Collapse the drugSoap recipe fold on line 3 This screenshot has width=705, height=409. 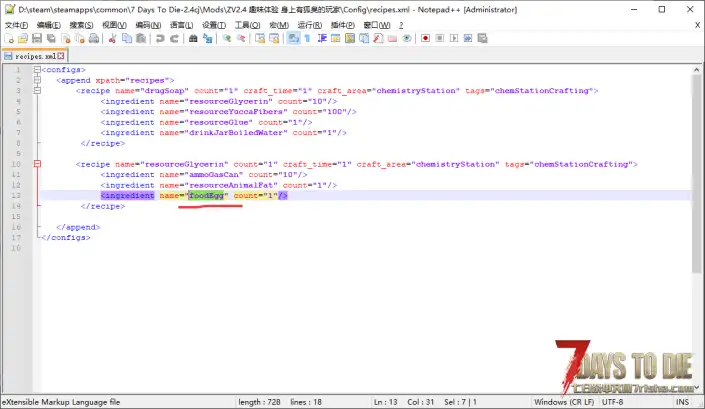click(37, 90)
